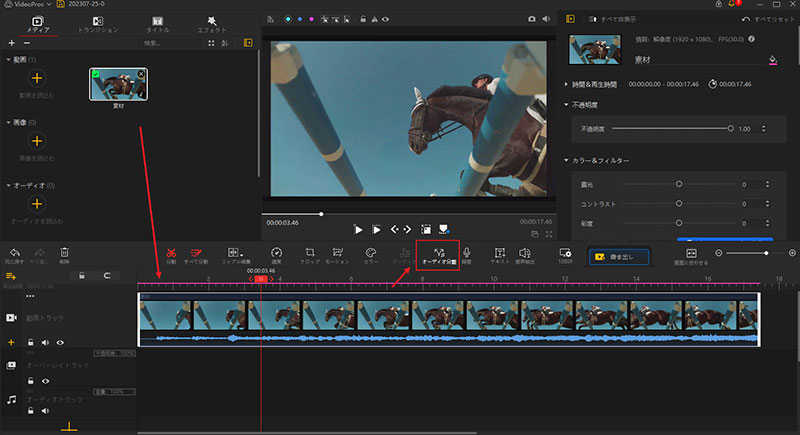Image resolution: width=800 pixels, height=435 pixels.
Task: Select the クロップ (Crop) tool
Action: 310,255
